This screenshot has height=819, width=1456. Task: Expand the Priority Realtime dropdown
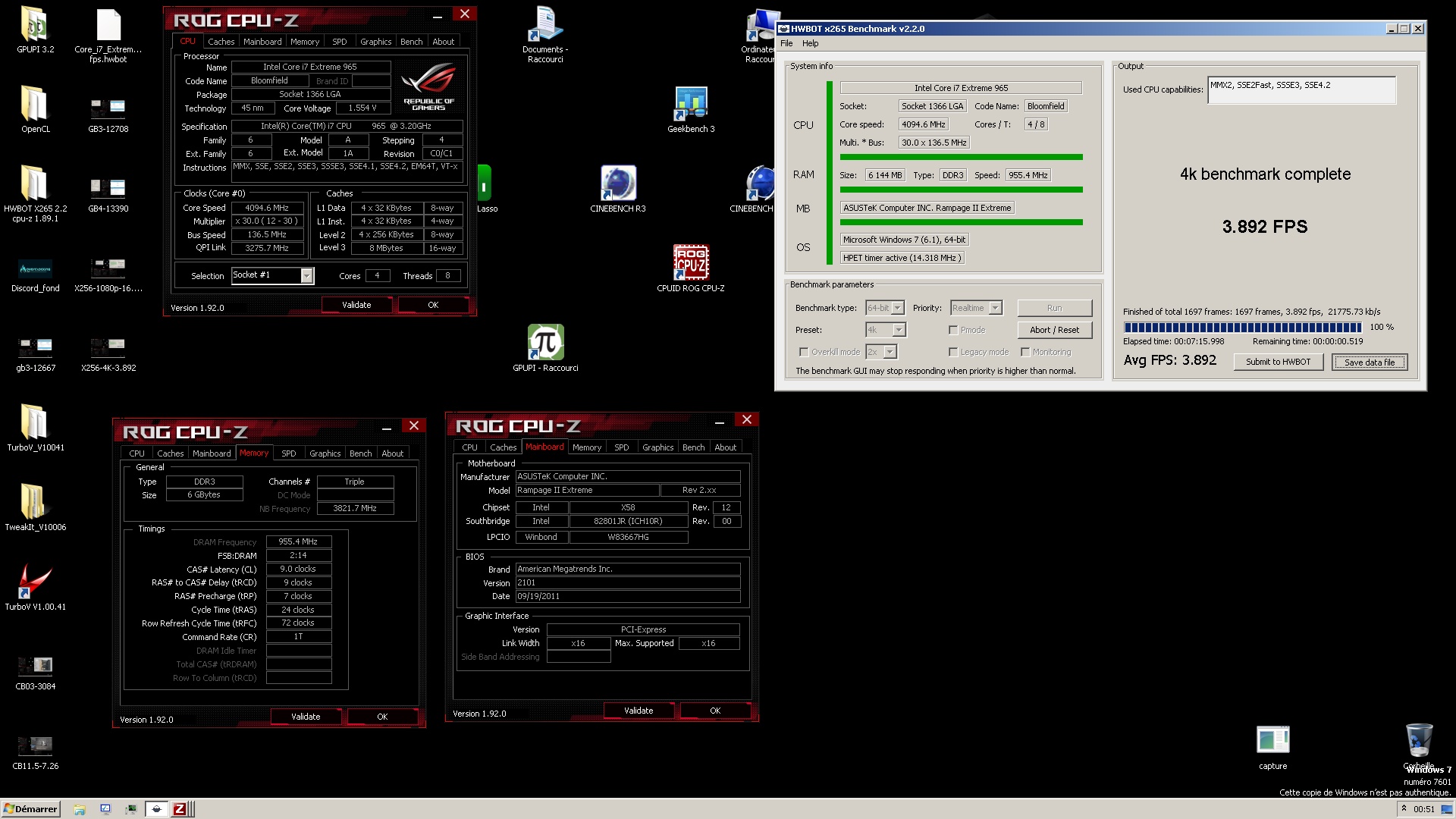click(x=996, y=308)
